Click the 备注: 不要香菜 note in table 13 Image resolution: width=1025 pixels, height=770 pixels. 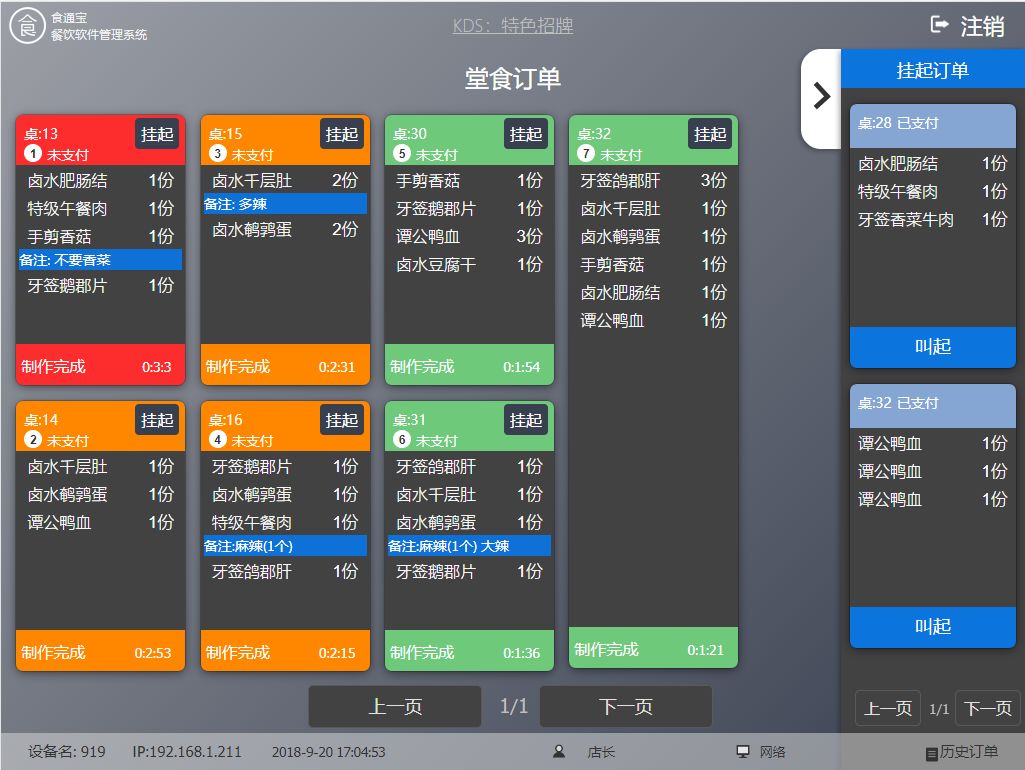click(x=101, y=260)
